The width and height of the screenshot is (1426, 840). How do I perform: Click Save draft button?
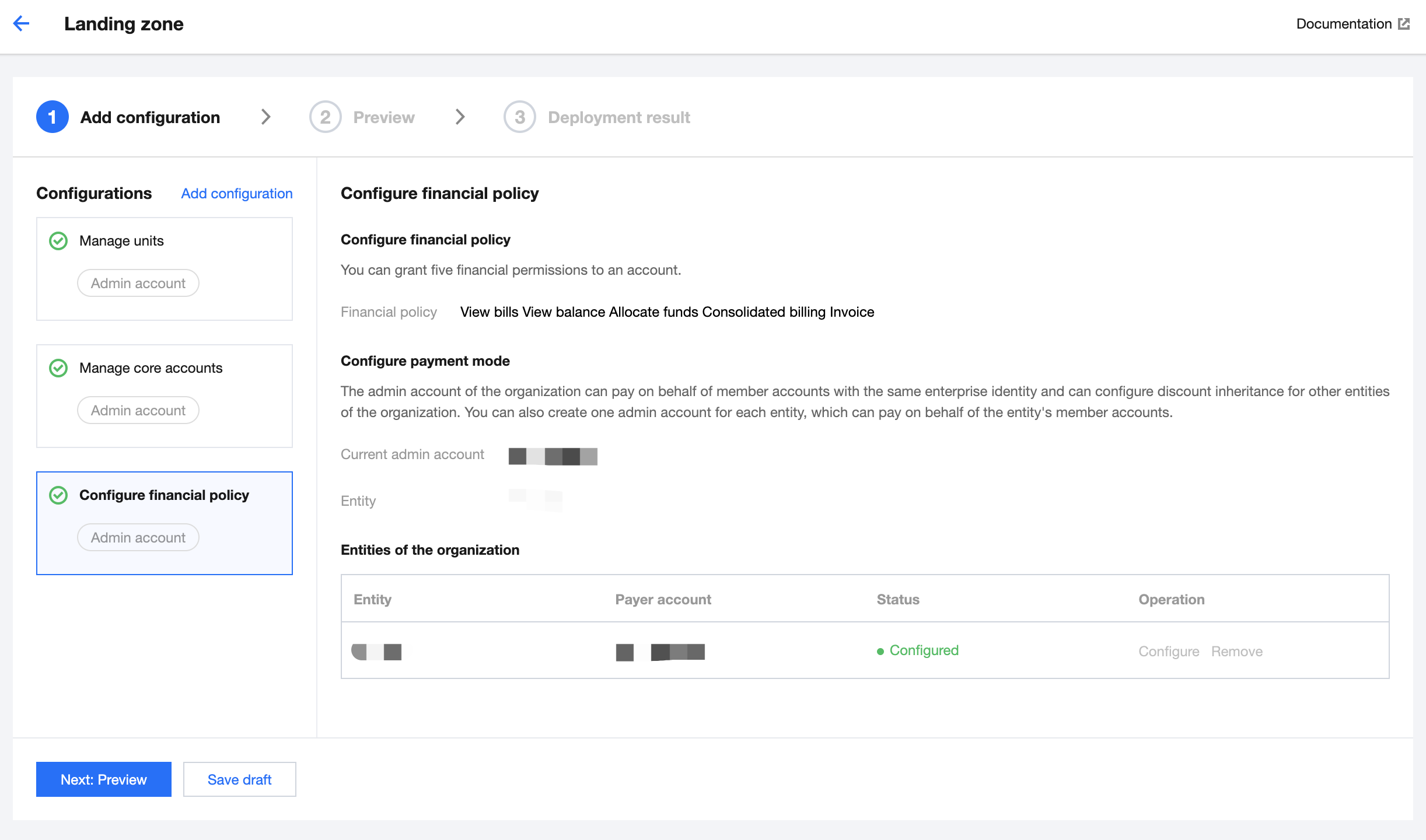click(x=239, y=779)
